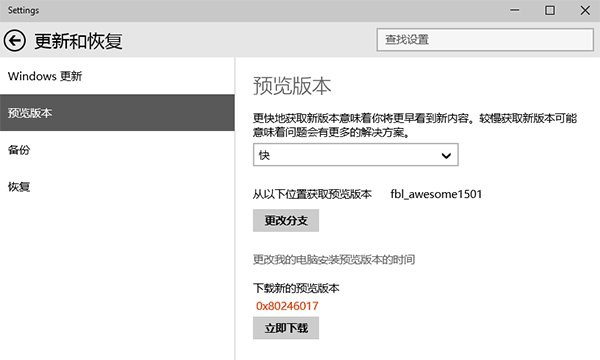Click the 更改我的电脑安装预览版本的时间 link
The width and height of the screenshot is (600, 360).
(334, 260)
